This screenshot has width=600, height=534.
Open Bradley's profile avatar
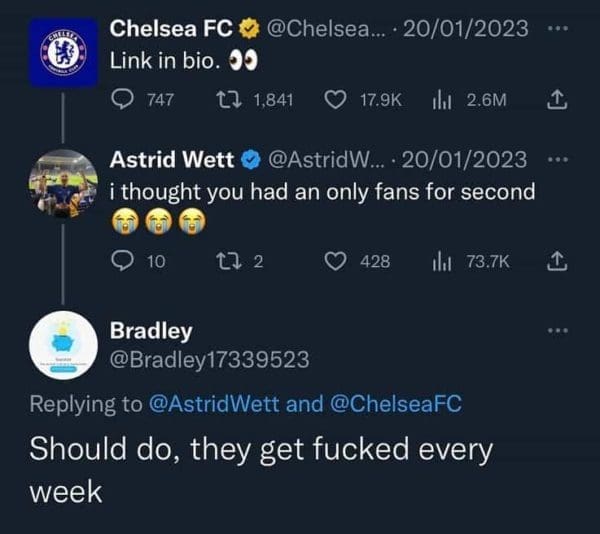pos(63,346)
